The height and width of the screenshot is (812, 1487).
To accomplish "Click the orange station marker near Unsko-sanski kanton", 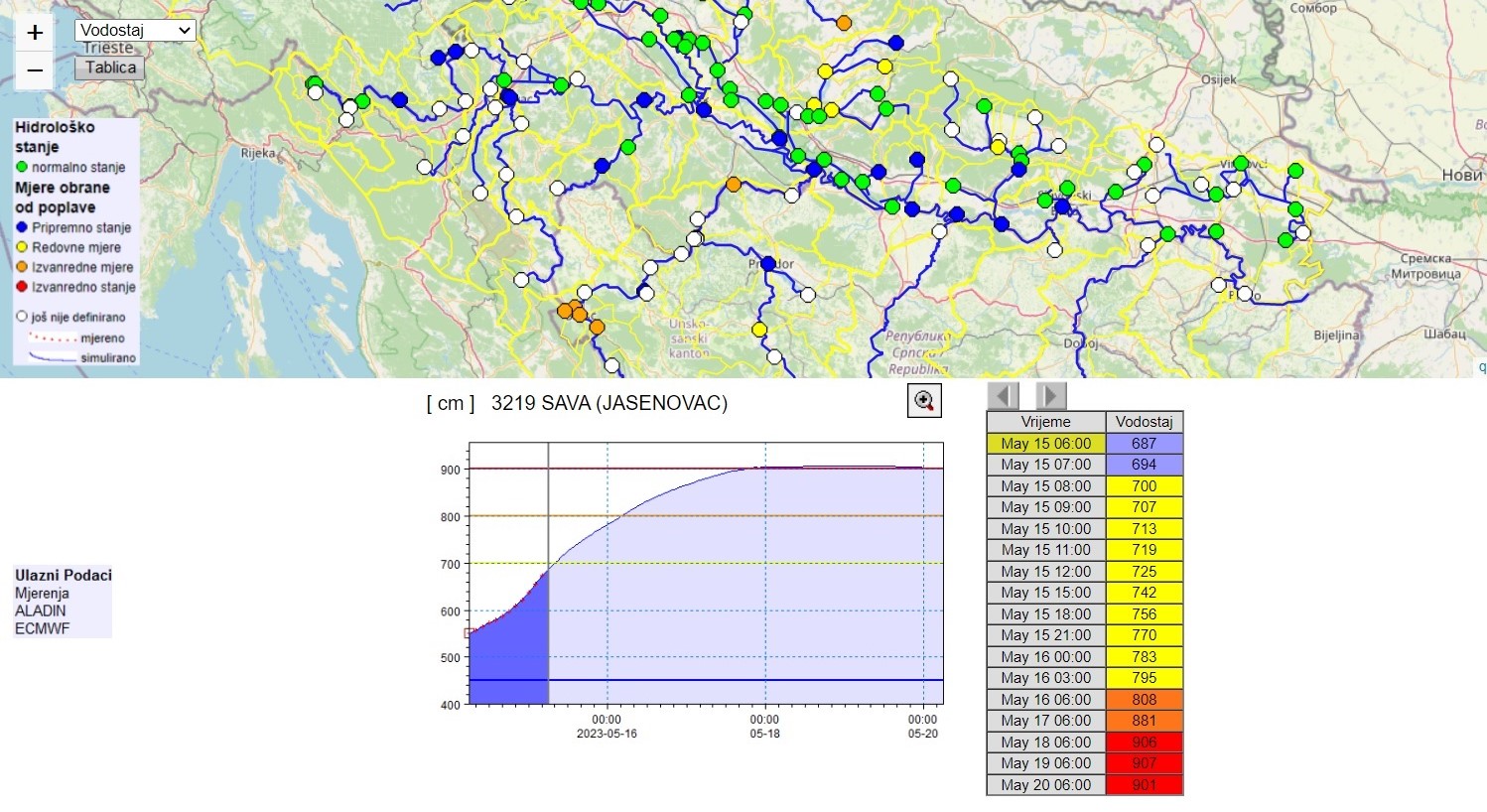I will point(597,328).
